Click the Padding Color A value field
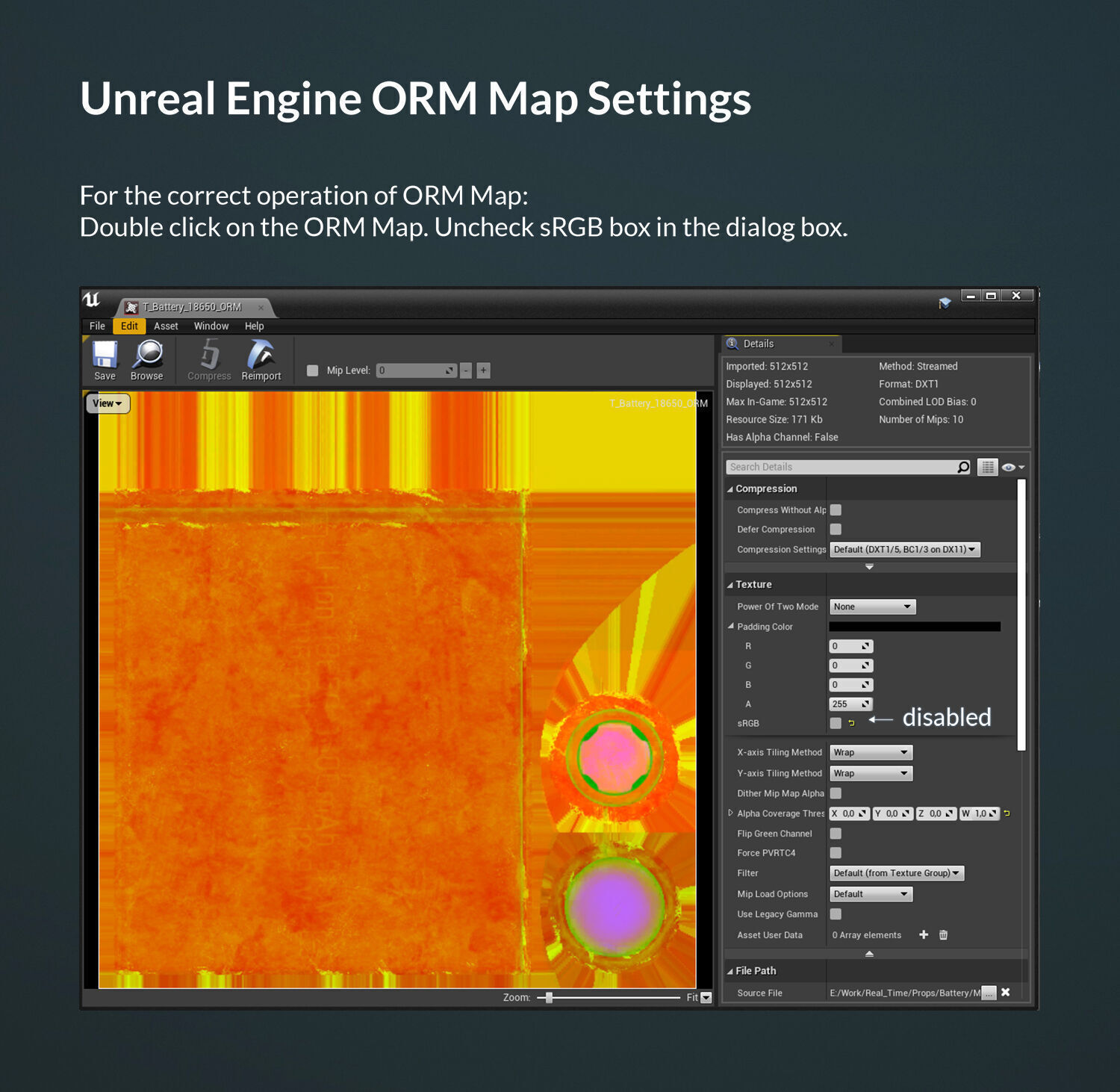Image resolution: width=1120 pixels, height=1092 pixels. click(851, 704)
